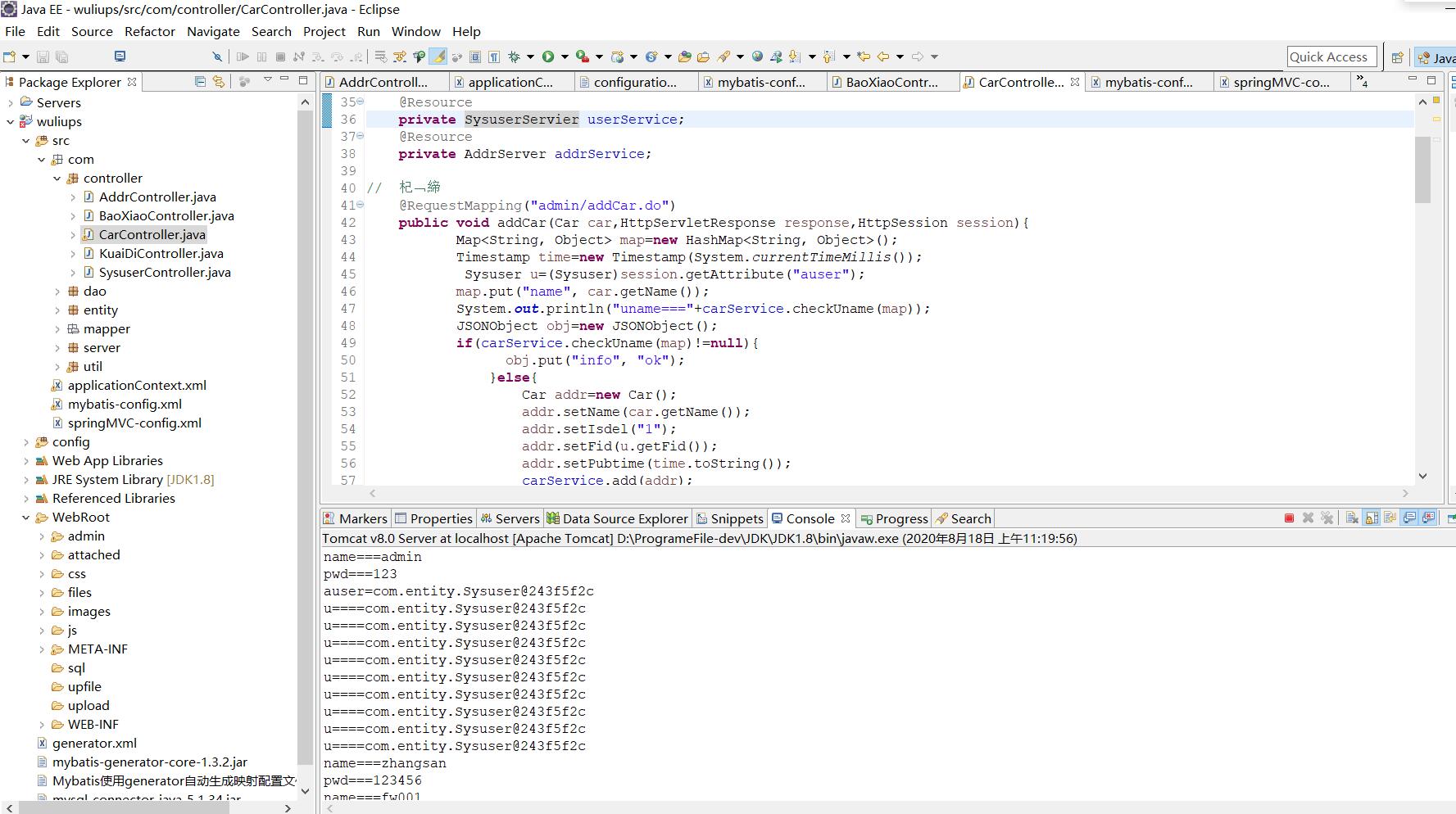Screen dimensions: 1456x814
Task: Open the Data Source Explorer tab
Action: point(618,518)
